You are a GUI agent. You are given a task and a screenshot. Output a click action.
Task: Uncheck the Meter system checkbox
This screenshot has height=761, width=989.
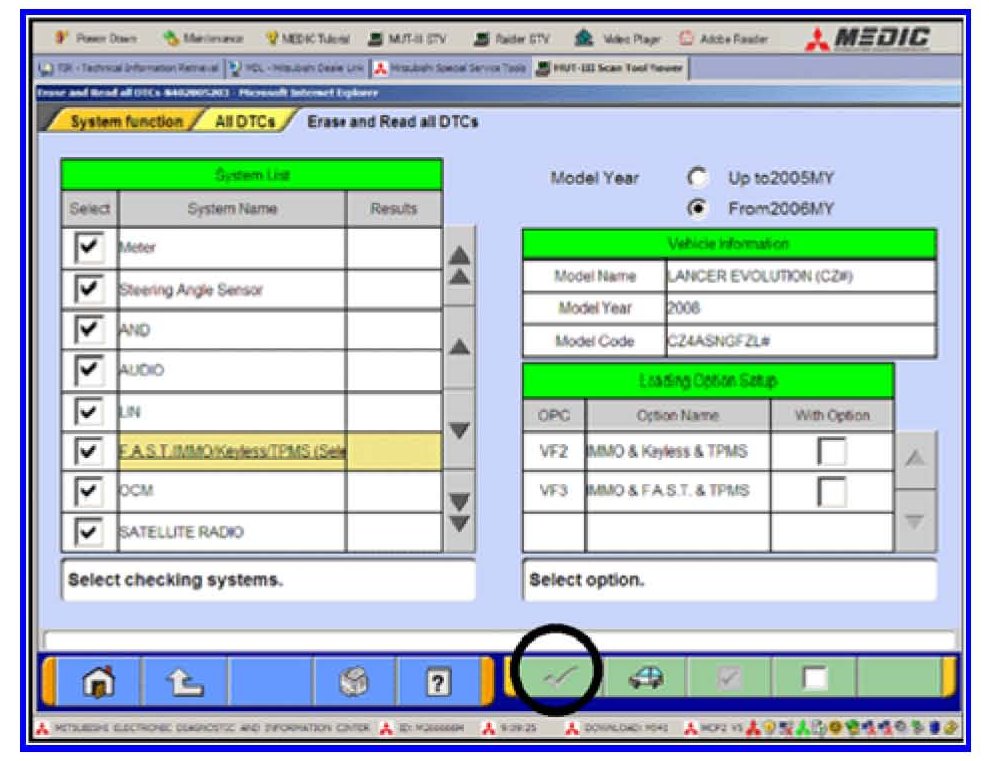coord(89,247)
